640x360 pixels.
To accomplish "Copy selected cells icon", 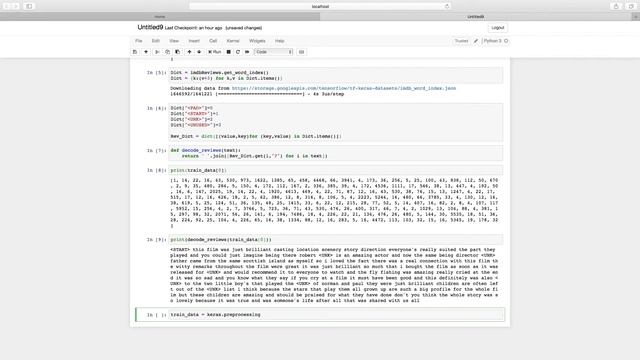I will click(167, 52).
